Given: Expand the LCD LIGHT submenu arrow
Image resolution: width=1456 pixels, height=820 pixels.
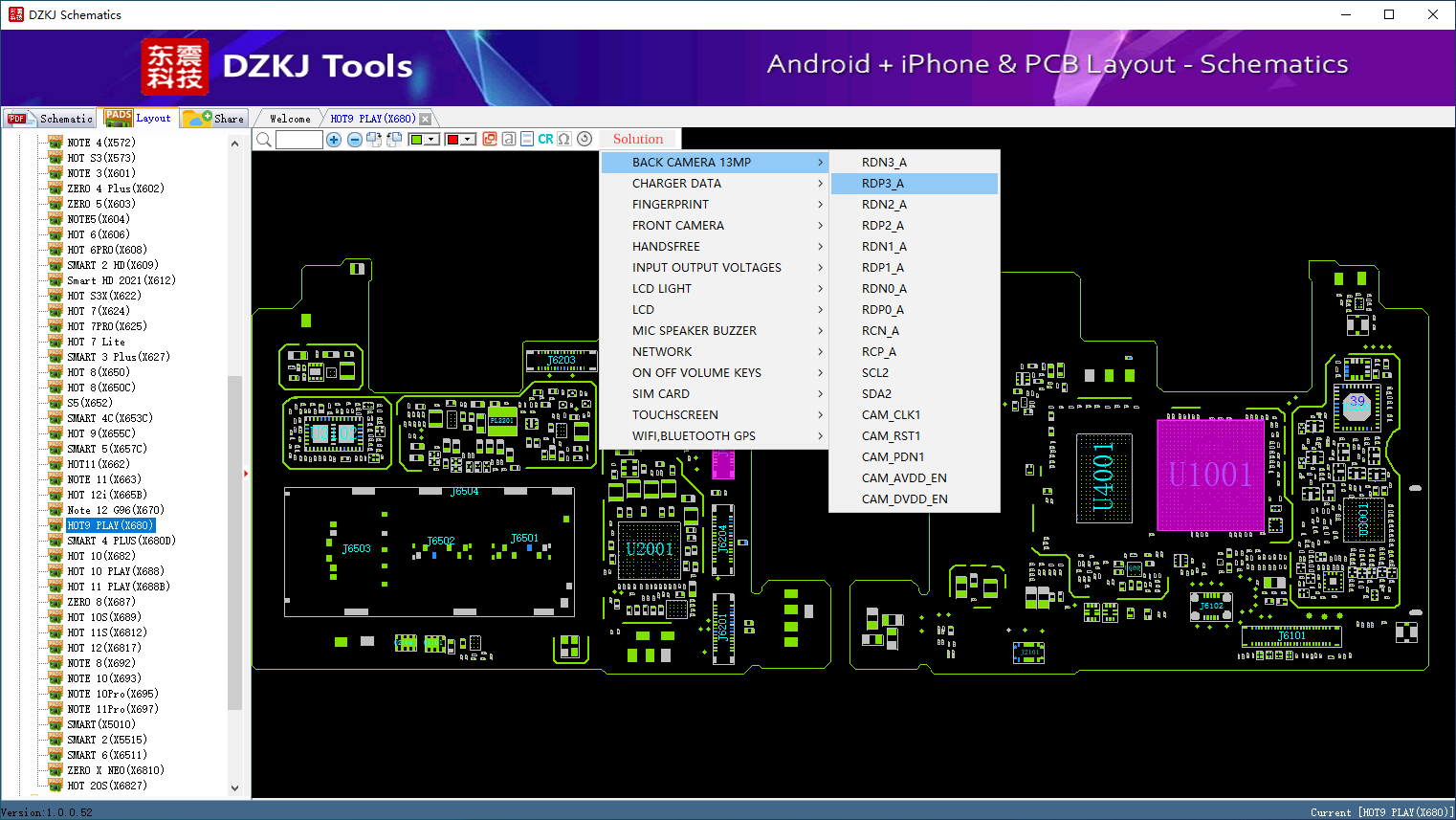Looking at the screenshot, I should [x=820, y=289].
